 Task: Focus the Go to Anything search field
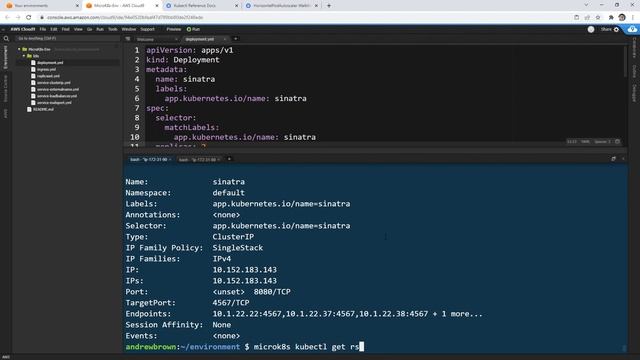pyautogui.click(x=67, y=38)
